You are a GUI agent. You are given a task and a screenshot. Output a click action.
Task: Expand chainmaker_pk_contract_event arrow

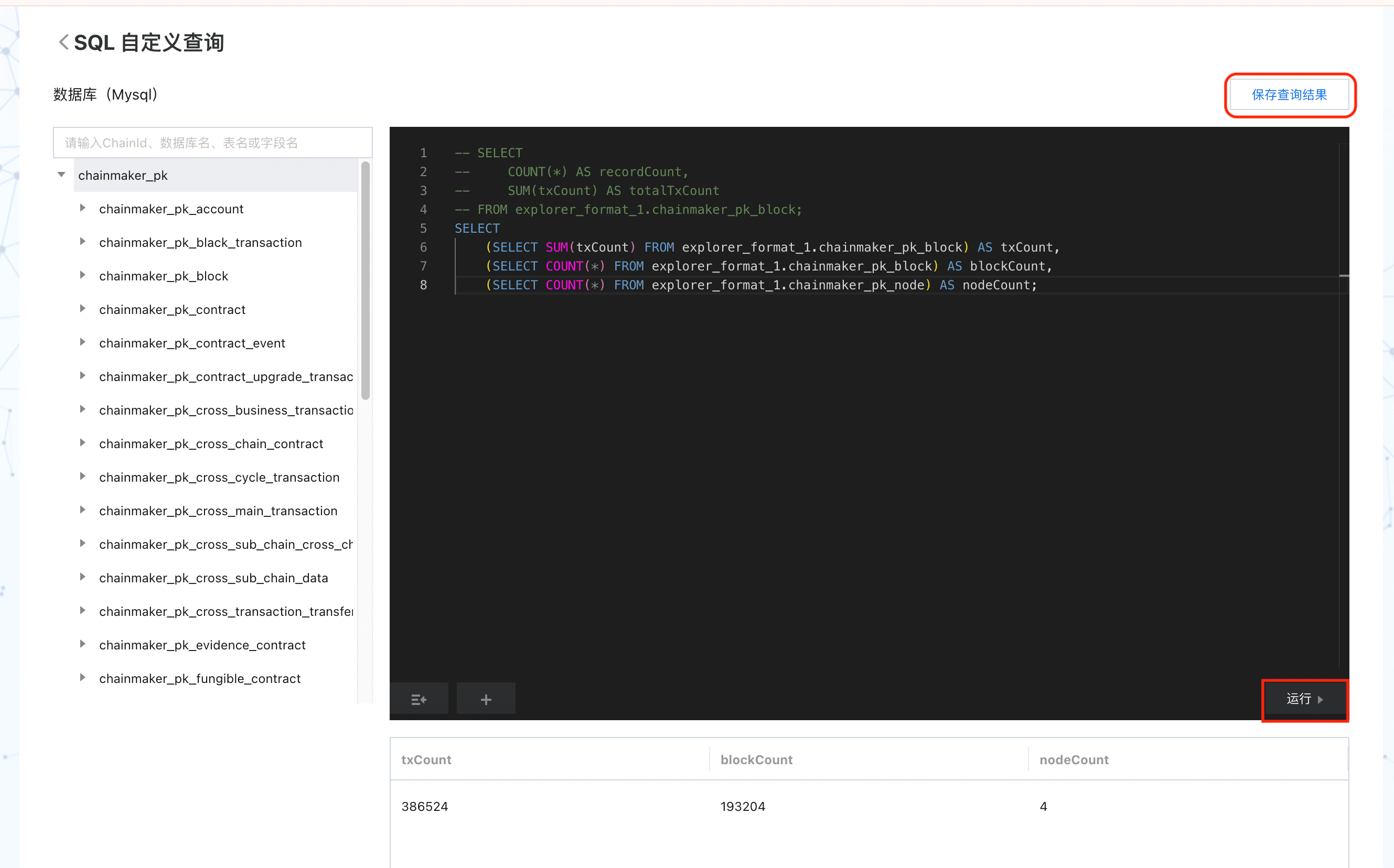tap(83, 343)
